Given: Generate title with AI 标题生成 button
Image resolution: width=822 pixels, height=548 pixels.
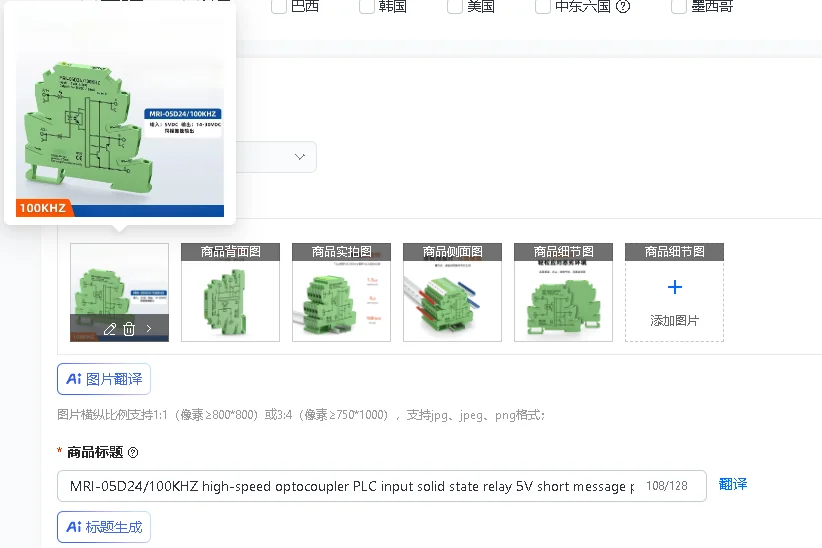Looking at the screenshot, I should point(104,526).
